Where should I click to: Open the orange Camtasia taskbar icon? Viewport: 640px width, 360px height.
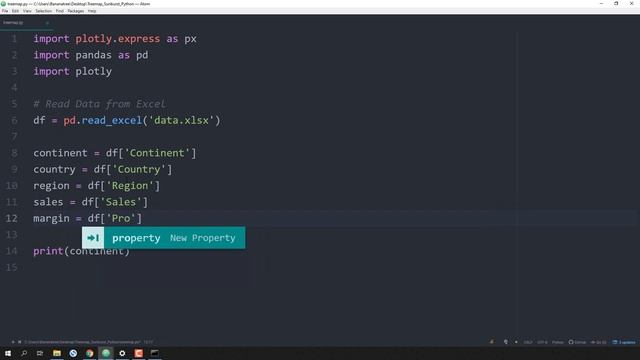pyautogui.click(x=138, y=353)
